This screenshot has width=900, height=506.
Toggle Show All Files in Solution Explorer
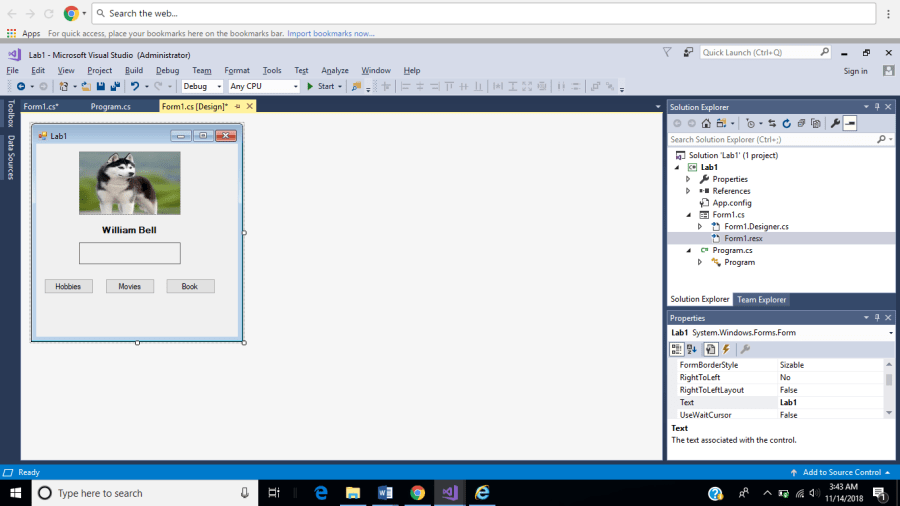(x=814, y=123)
